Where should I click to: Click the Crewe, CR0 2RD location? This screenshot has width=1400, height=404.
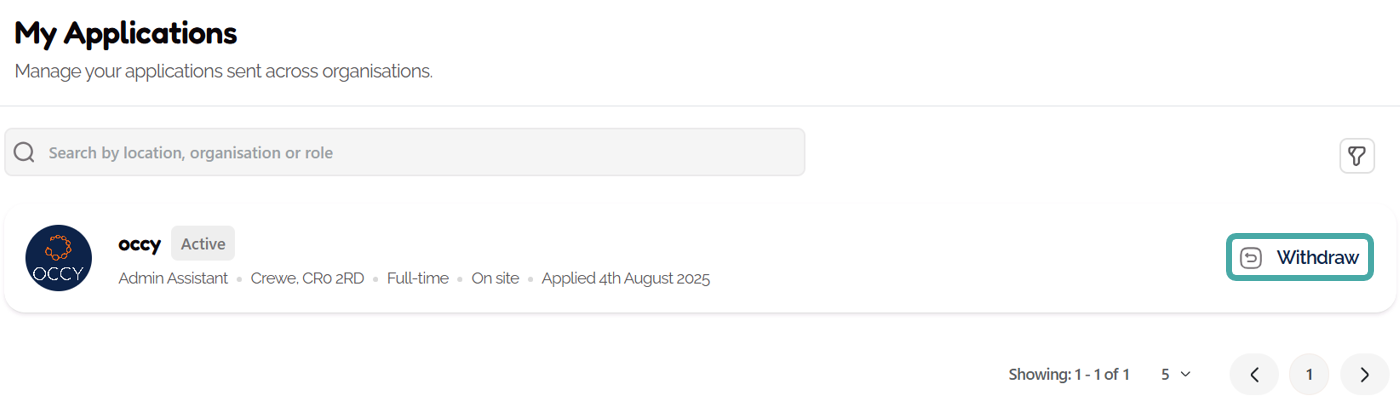307,279
